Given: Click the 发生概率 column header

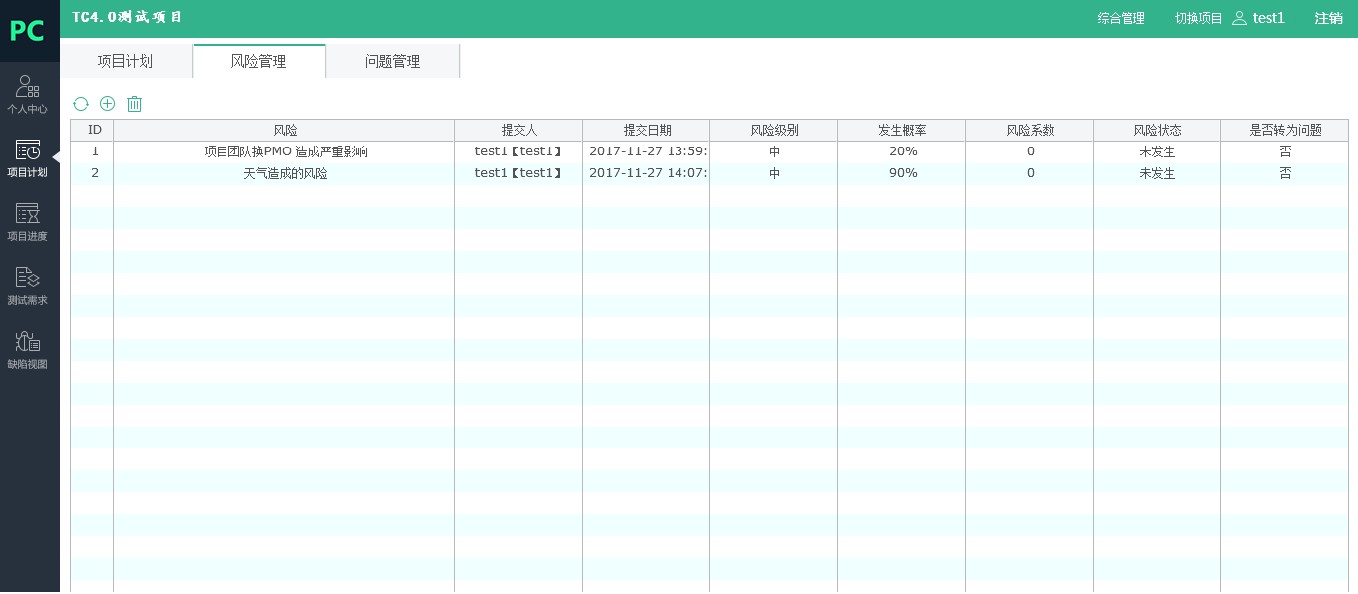Looking at the screenshot, I should tap(902, 130).
